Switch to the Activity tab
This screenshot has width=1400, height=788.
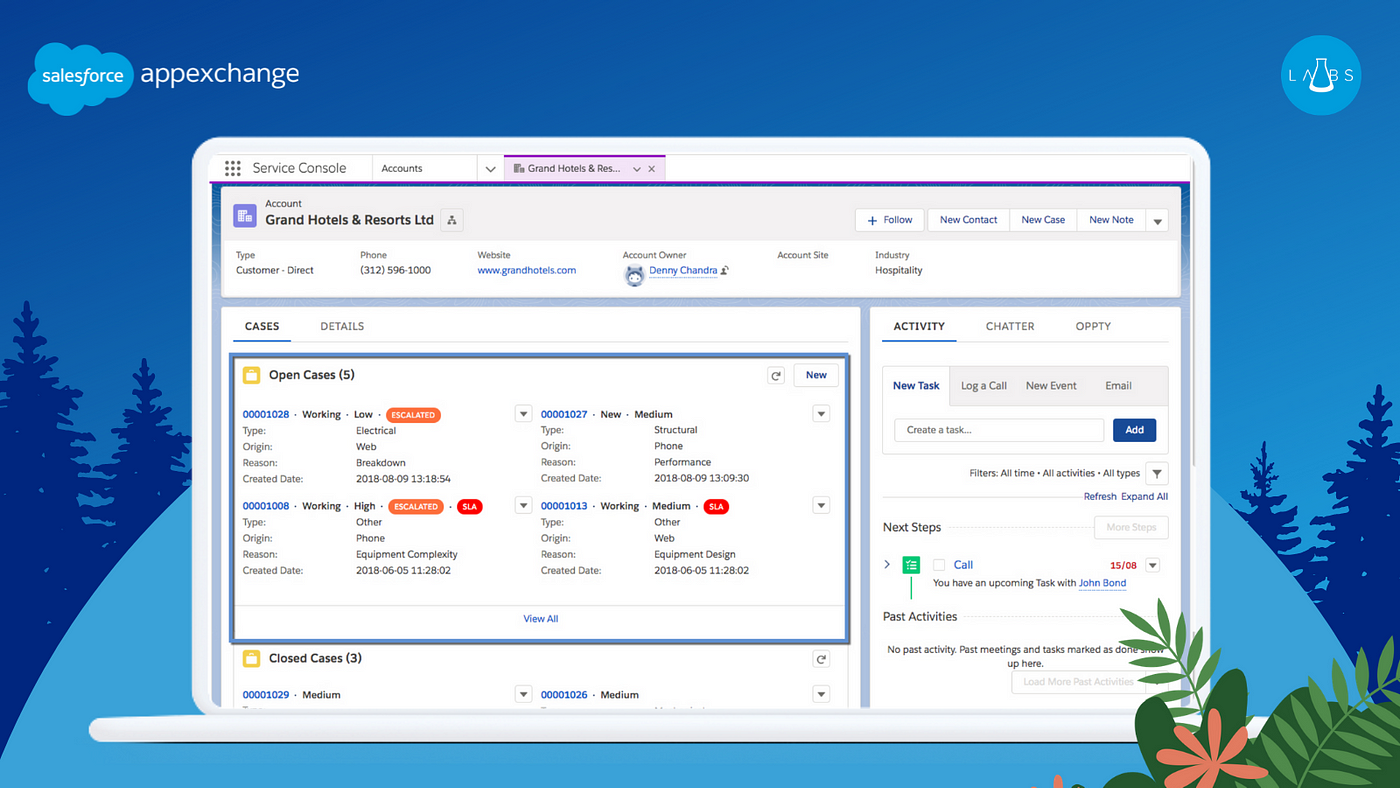click(x=919, y=326)
